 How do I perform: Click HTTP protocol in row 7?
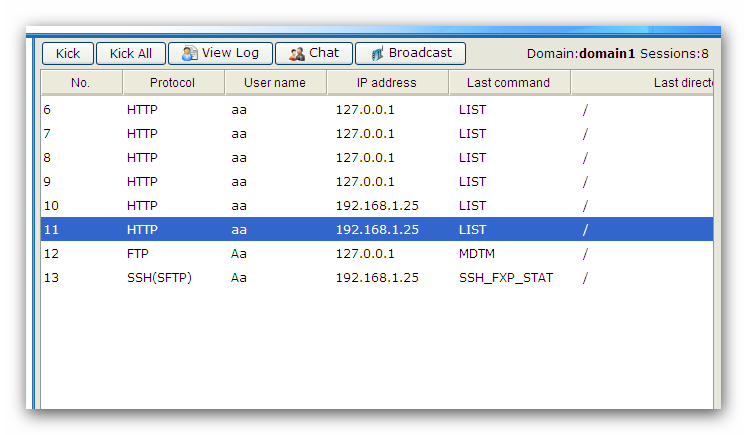tap(142, 133)
